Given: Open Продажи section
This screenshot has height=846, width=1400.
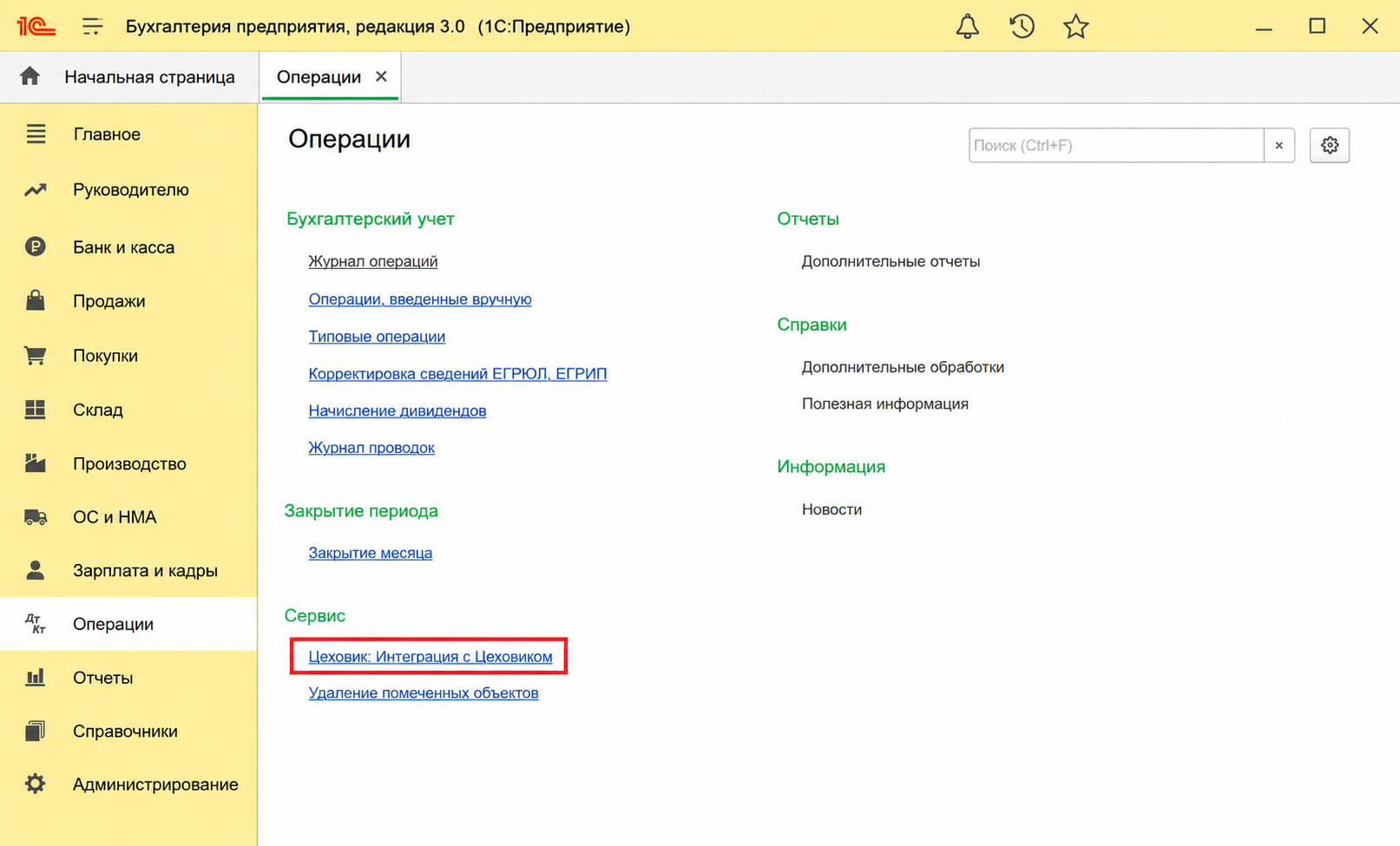Looking at the screenshot, I should pyautogui.click(x=108, y=301).
